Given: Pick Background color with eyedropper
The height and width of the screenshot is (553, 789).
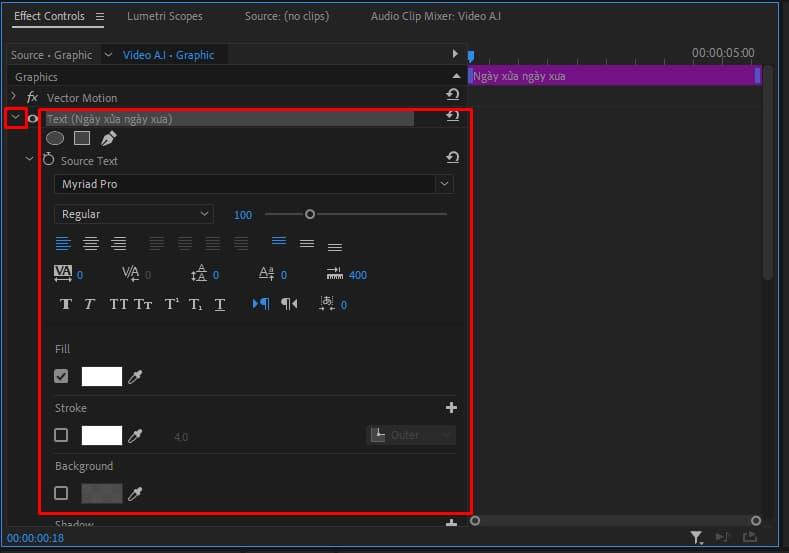Looking at the screenshot, I should click(135, 494).
